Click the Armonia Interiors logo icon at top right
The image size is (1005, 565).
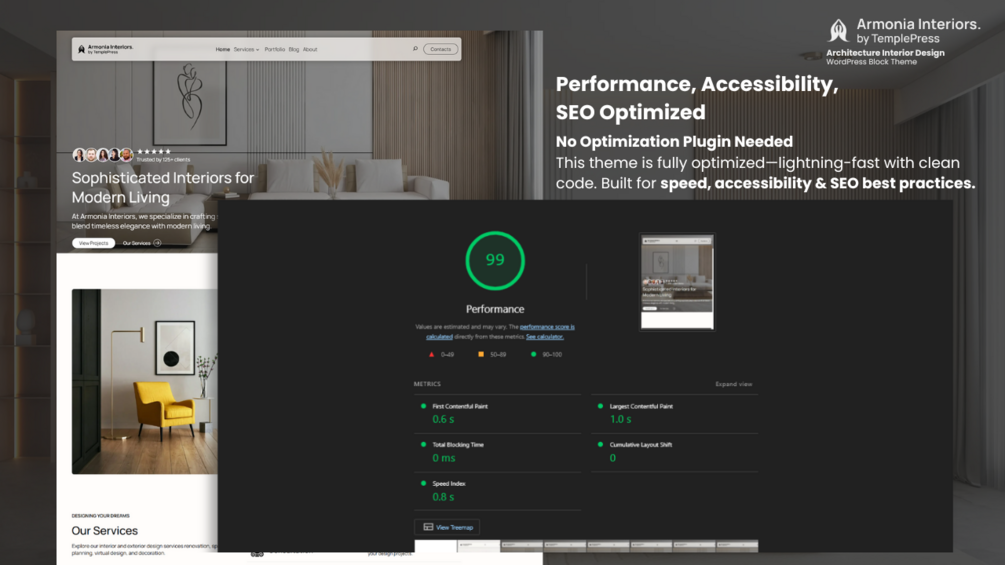[838, 30]
